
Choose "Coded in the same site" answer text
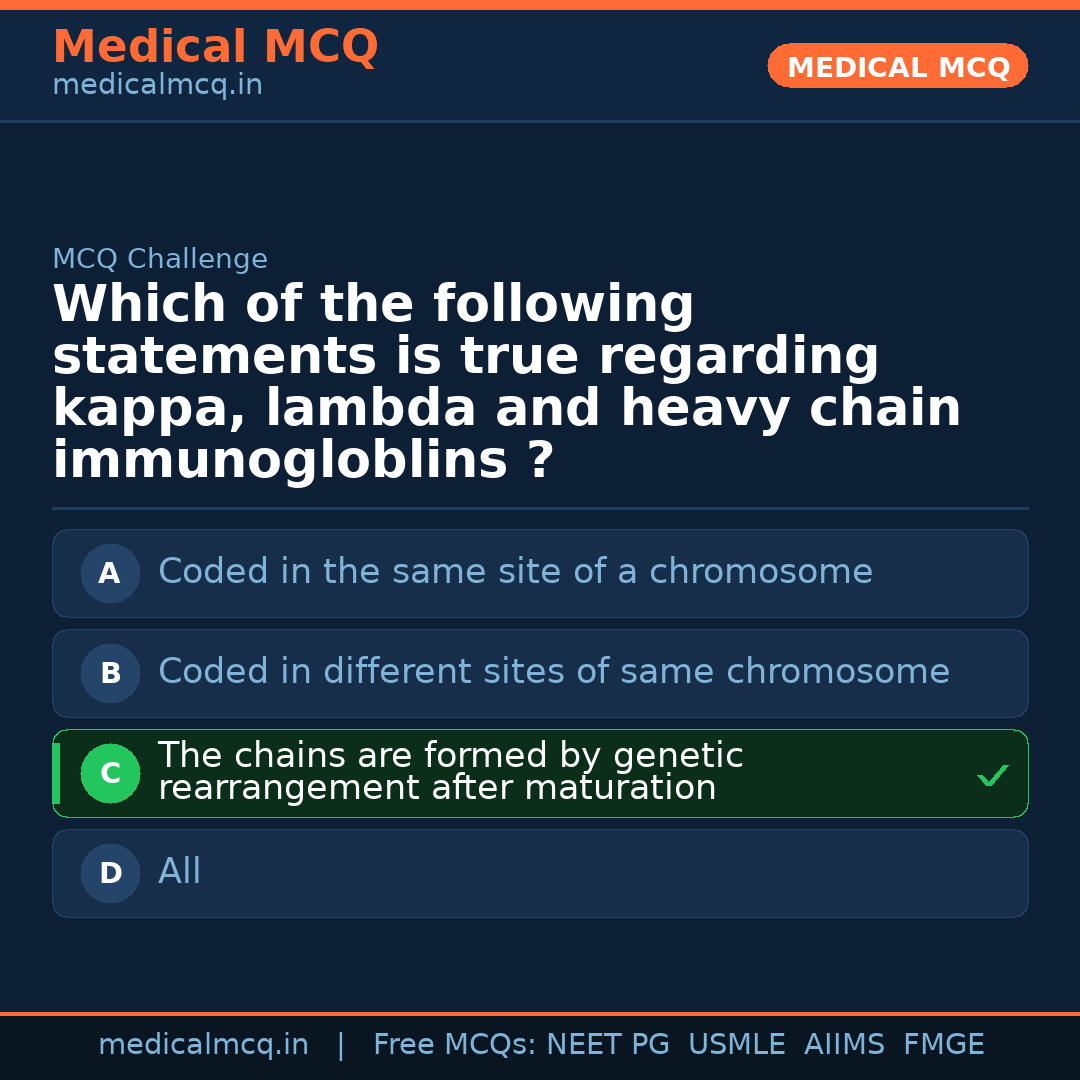(x=515, y=572)
